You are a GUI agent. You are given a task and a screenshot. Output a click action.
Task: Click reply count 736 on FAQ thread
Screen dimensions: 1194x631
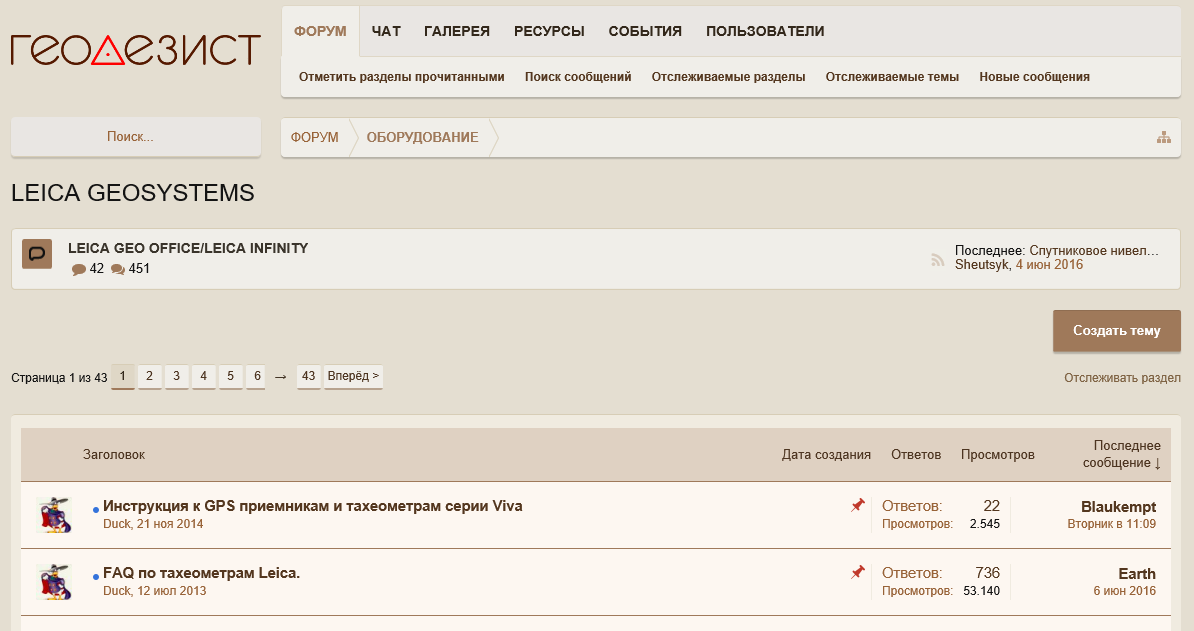pos(988,572)
